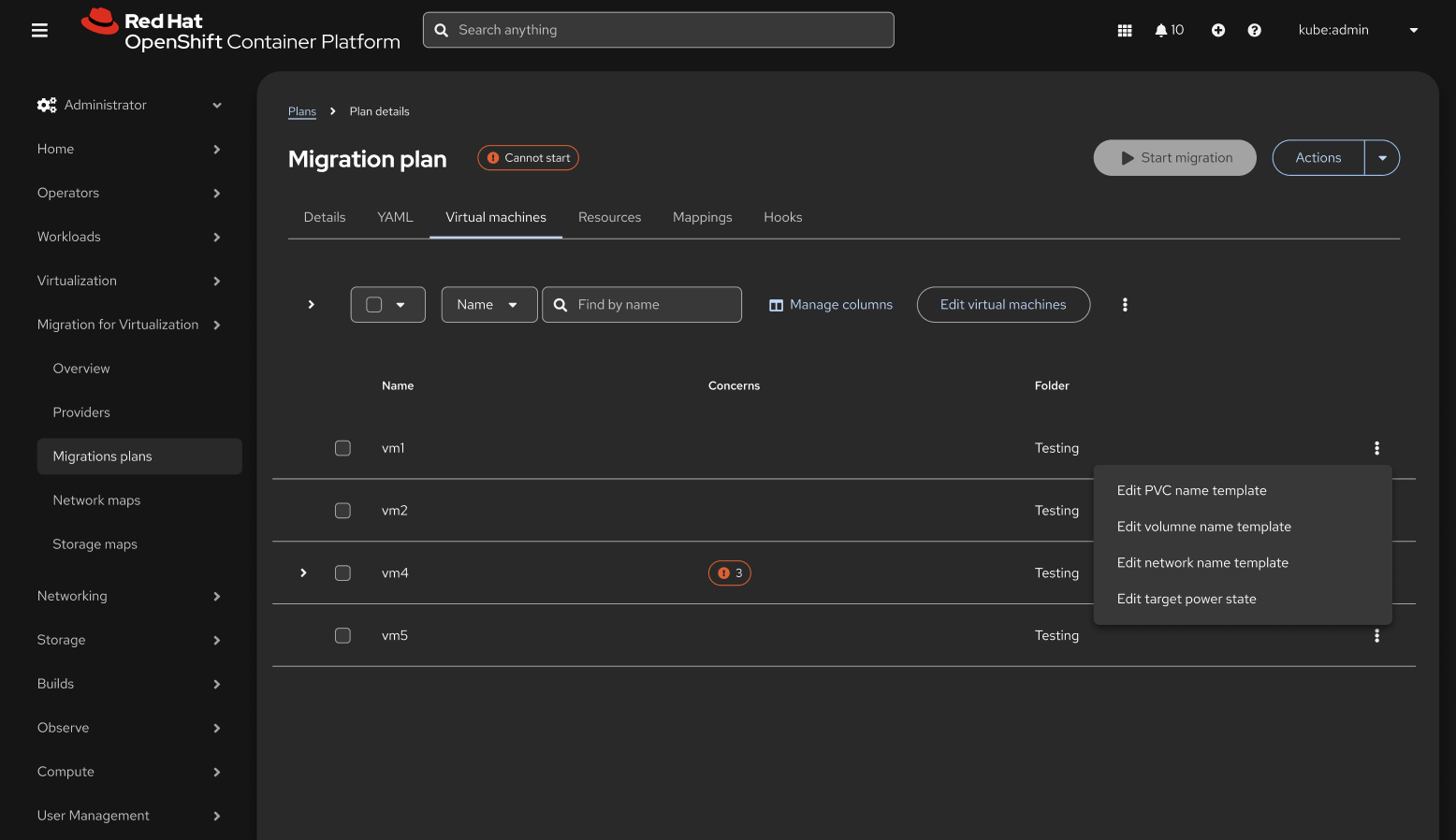Screen dimensions: 1456x840
Task: Open the toolbar kebab menu beside Edit virtual machines
Action: (1125, 305)
